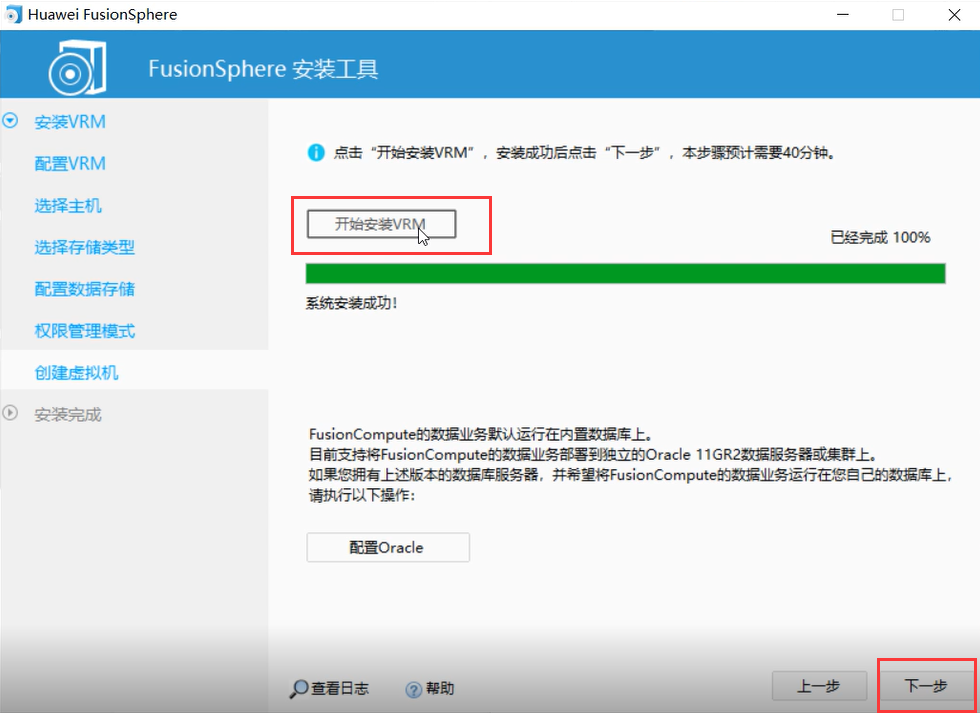Screen dimensions: 980x713
Task: Expand the 安装完成 section arrow
Action: pos(10,413)
